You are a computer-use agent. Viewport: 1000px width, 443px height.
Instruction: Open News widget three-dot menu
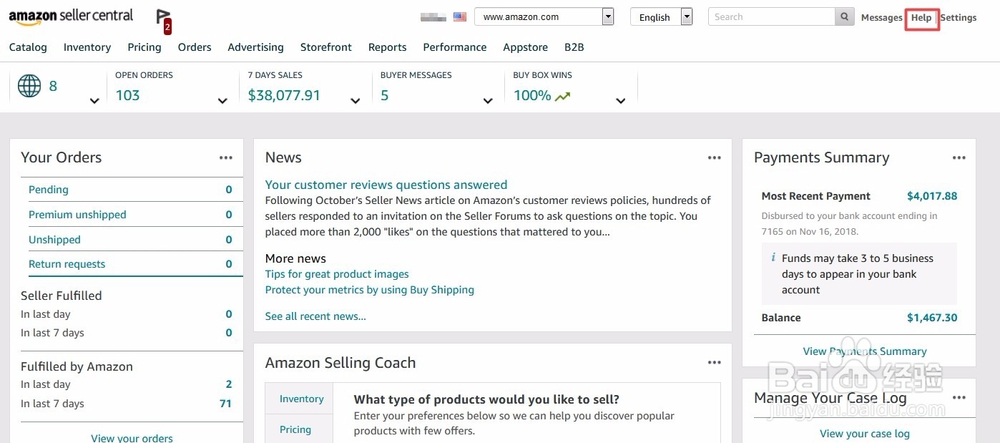(714, 158)
